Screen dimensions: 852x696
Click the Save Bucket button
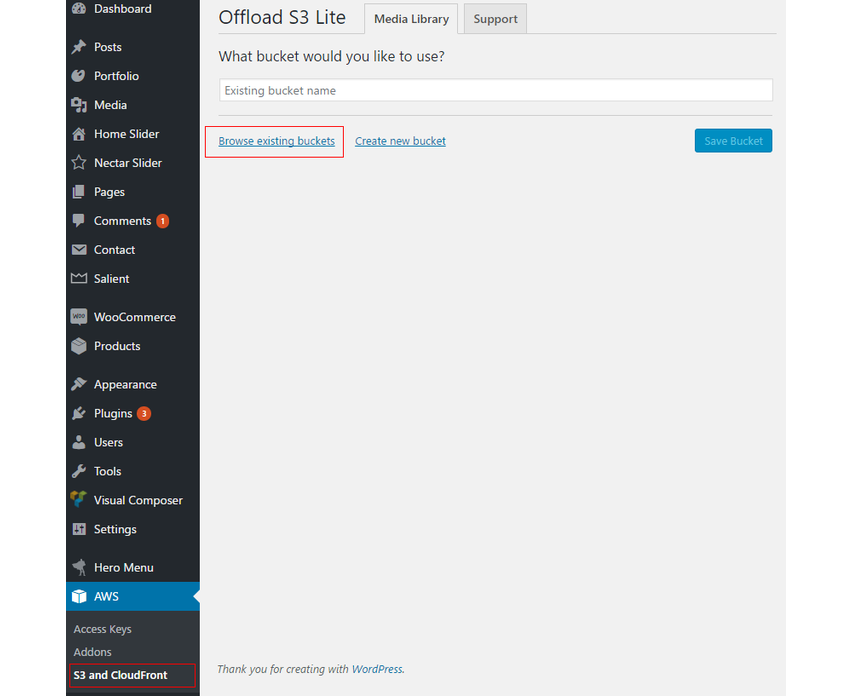(x=733, y=141)
